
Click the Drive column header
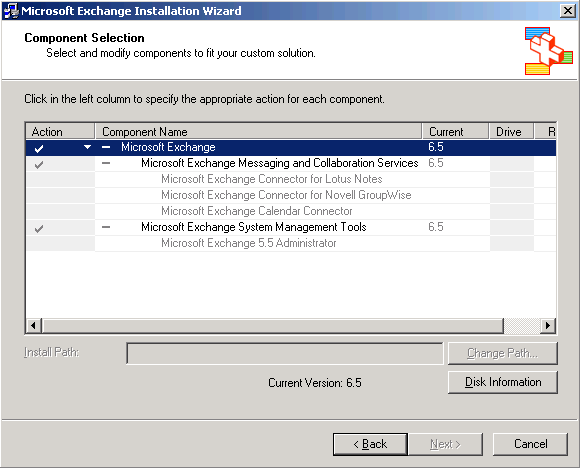512,131
